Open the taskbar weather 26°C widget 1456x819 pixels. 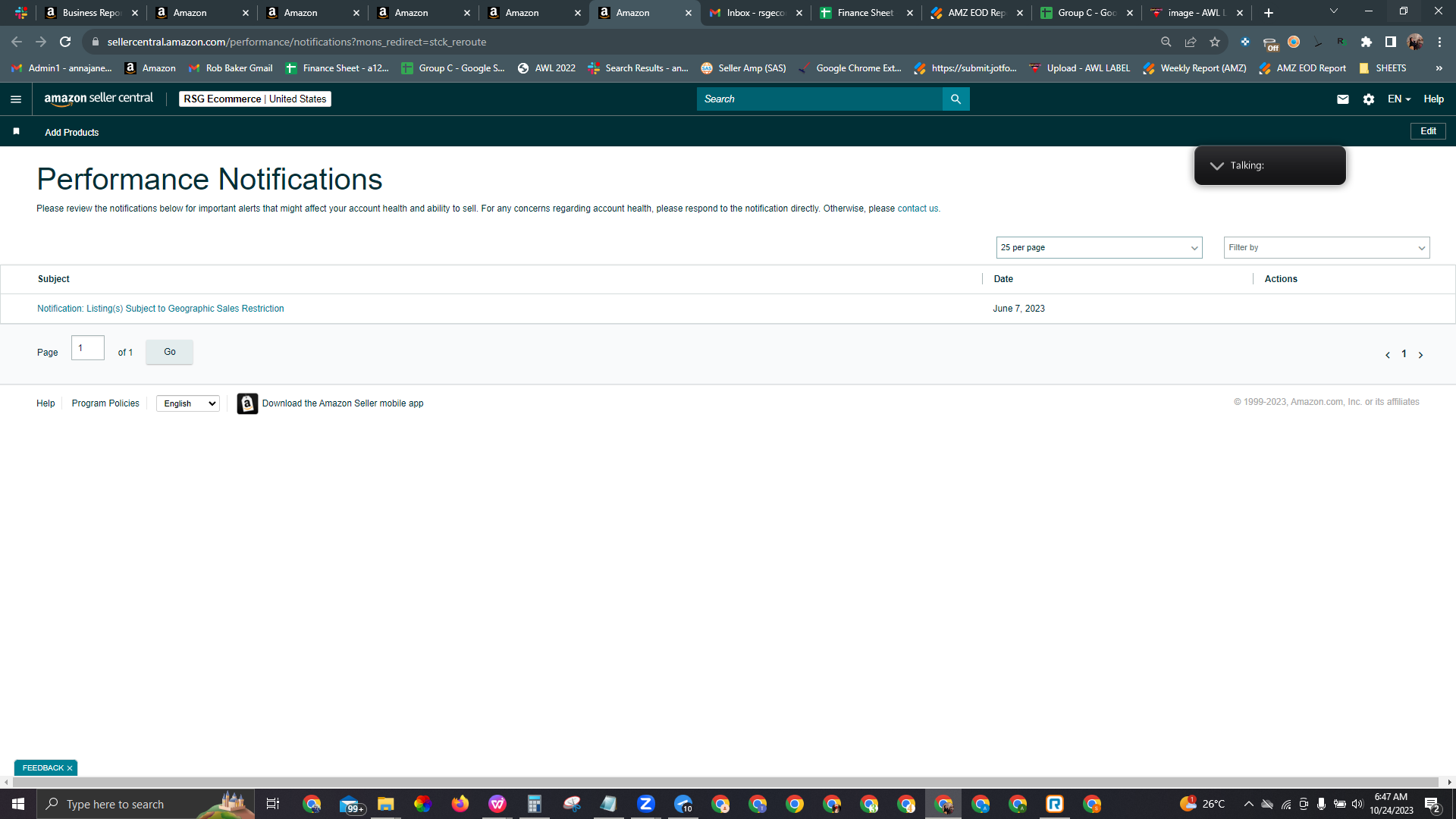1203,804
